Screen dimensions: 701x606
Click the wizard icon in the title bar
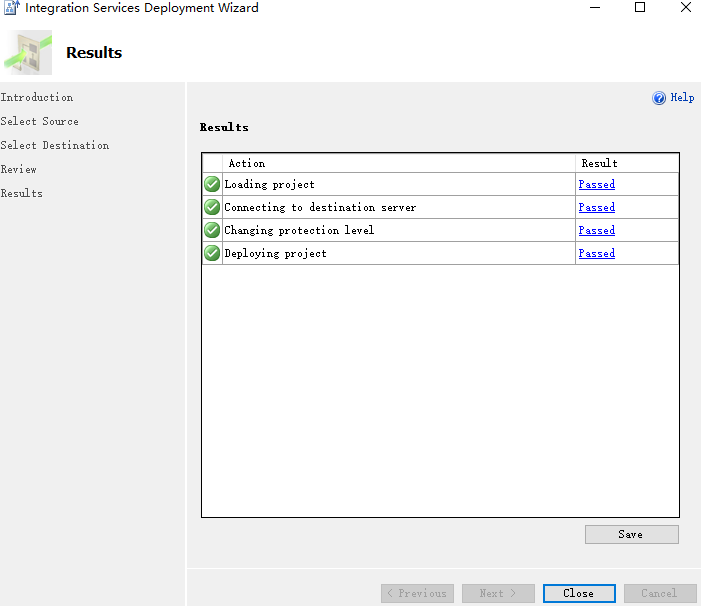click(x=12, y=8)
